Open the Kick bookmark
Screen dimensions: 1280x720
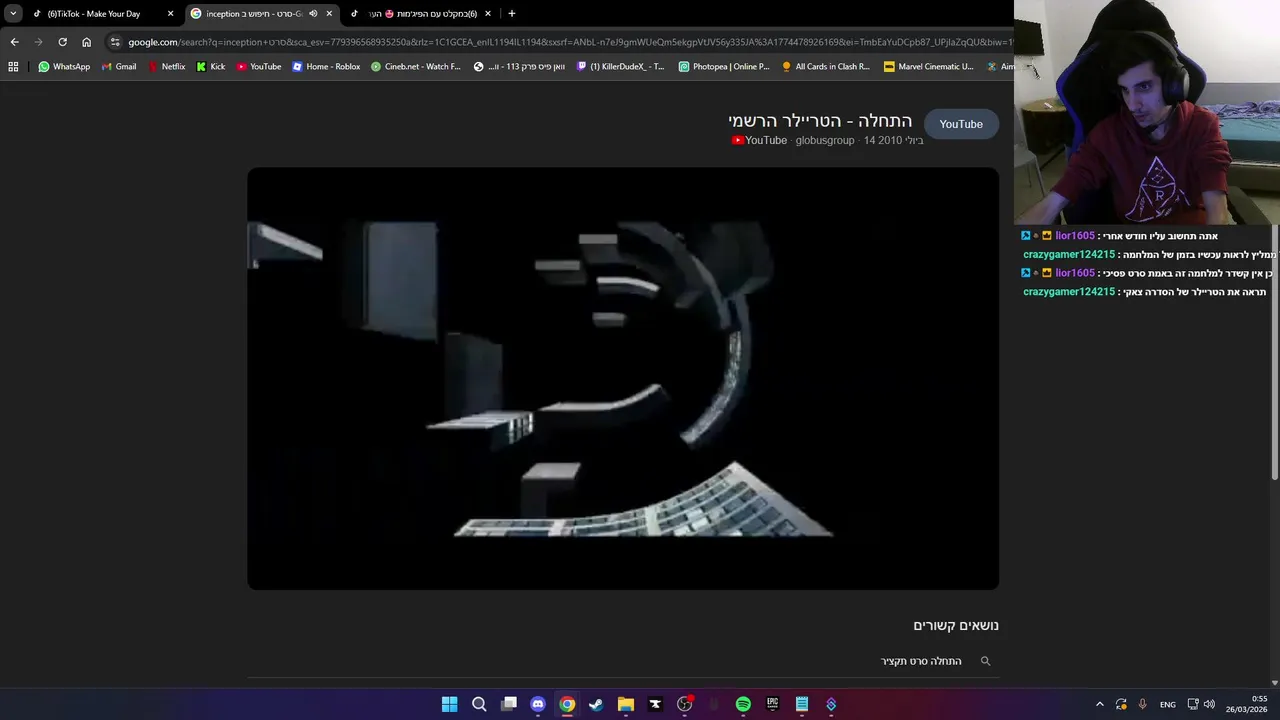pyautogui.click(x=211, y=67)
